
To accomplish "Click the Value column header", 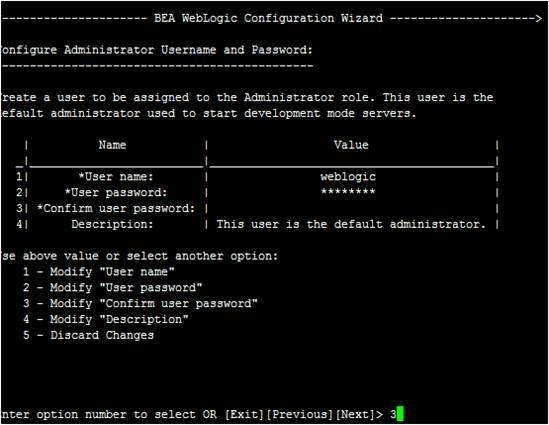I will point(351,145).
